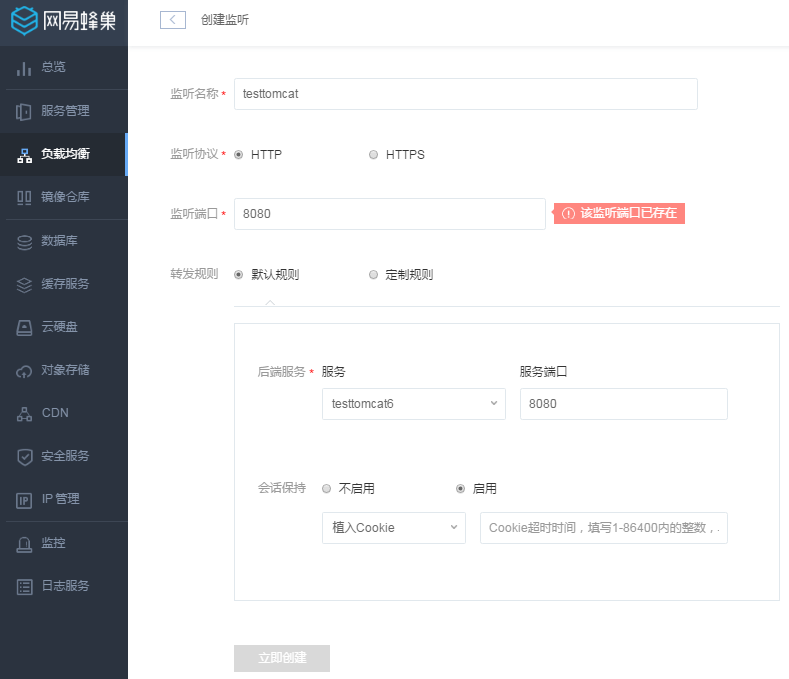Open 安全服务 menu item
The height and width of the screenshot is (679, 789).
coord(64,457)
